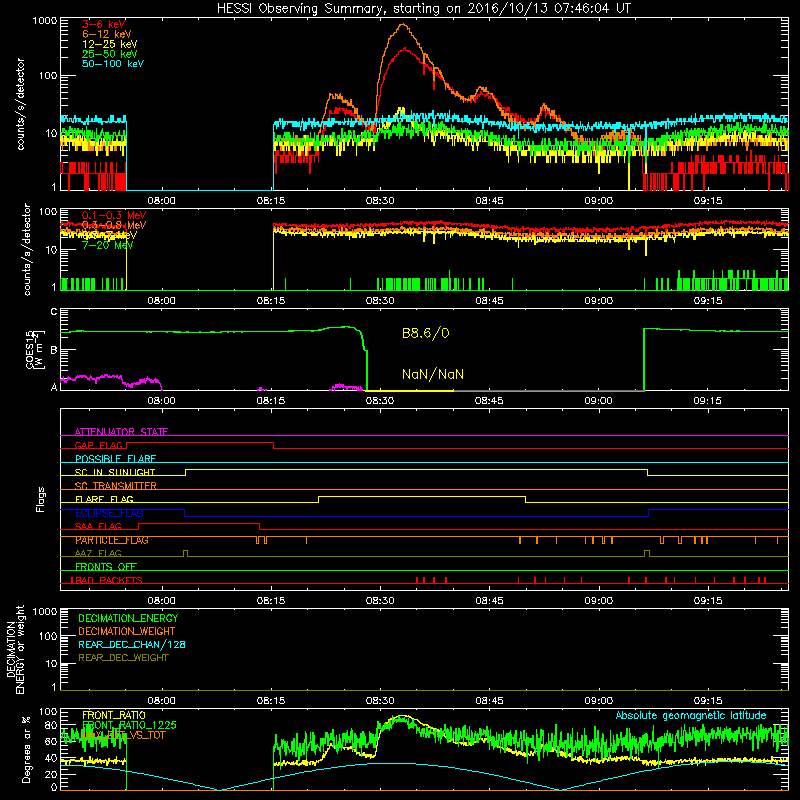Select the ATTENUATOR_STATE flag label
800x800 pixels.
coord(121,432)
